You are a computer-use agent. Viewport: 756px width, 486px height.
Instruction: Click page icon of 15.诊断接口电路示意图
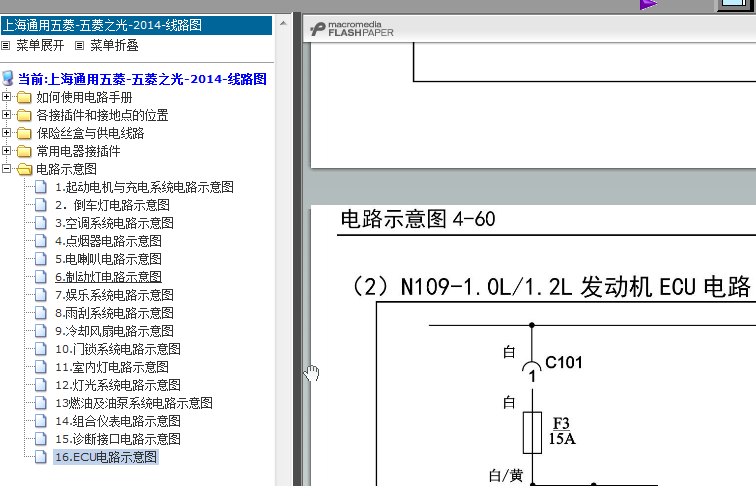[x=41, y=439]
